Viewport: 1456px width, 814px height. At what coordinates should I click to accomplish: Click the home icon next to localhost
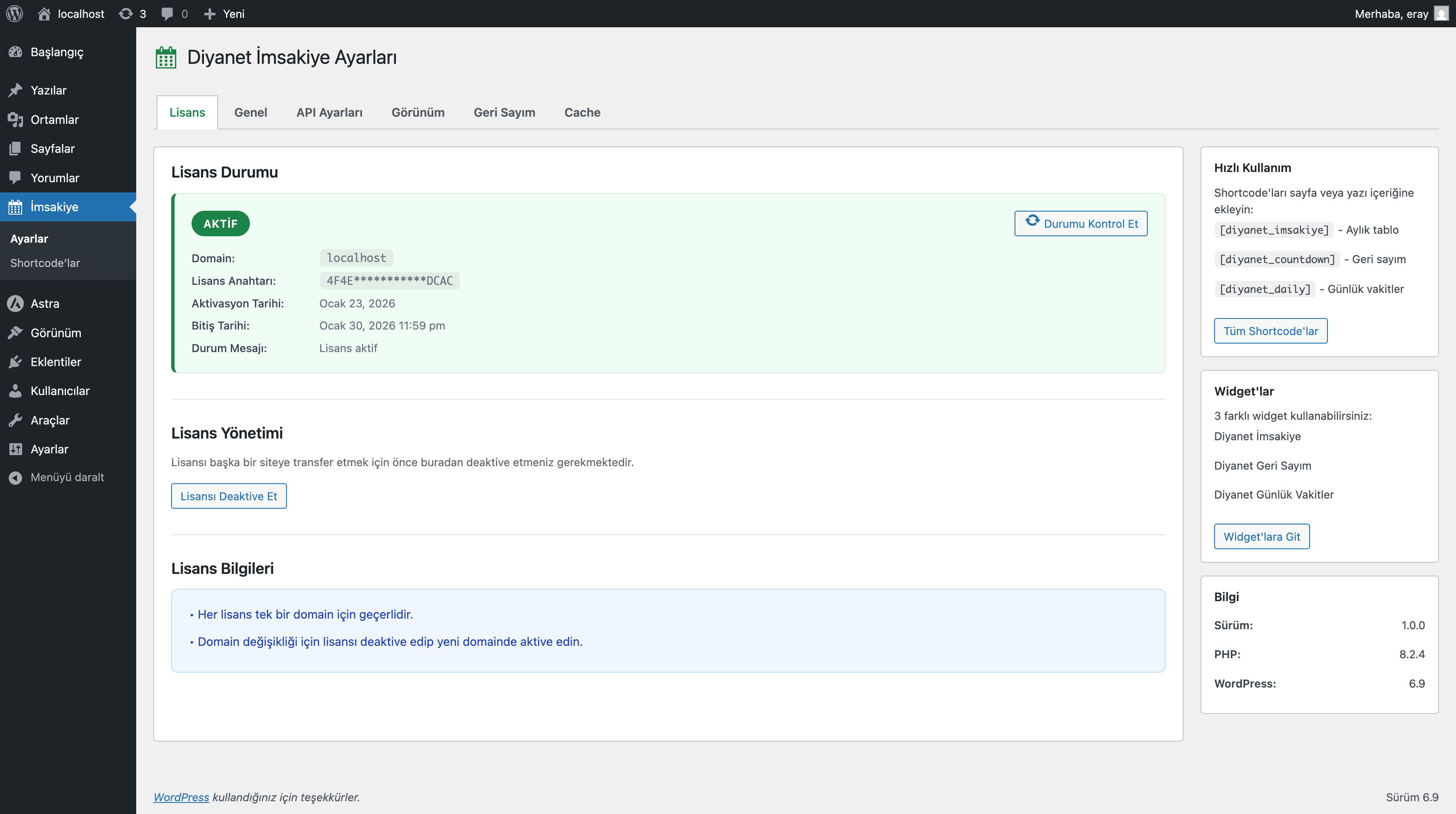[x=44, y=14]
